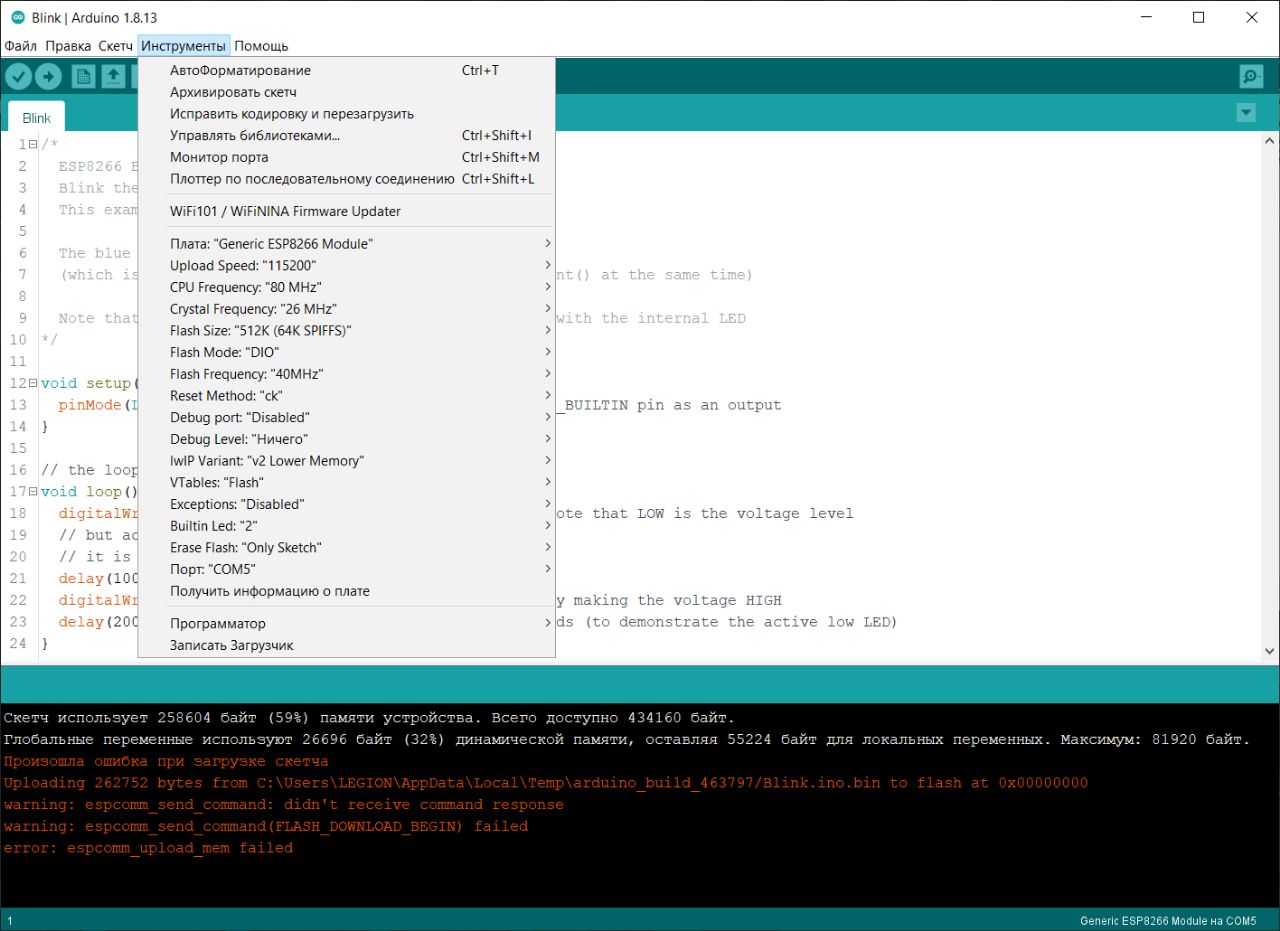Open Плоттер по последовательному соединению
This screenshot has width=1280, height=931.
346,179
